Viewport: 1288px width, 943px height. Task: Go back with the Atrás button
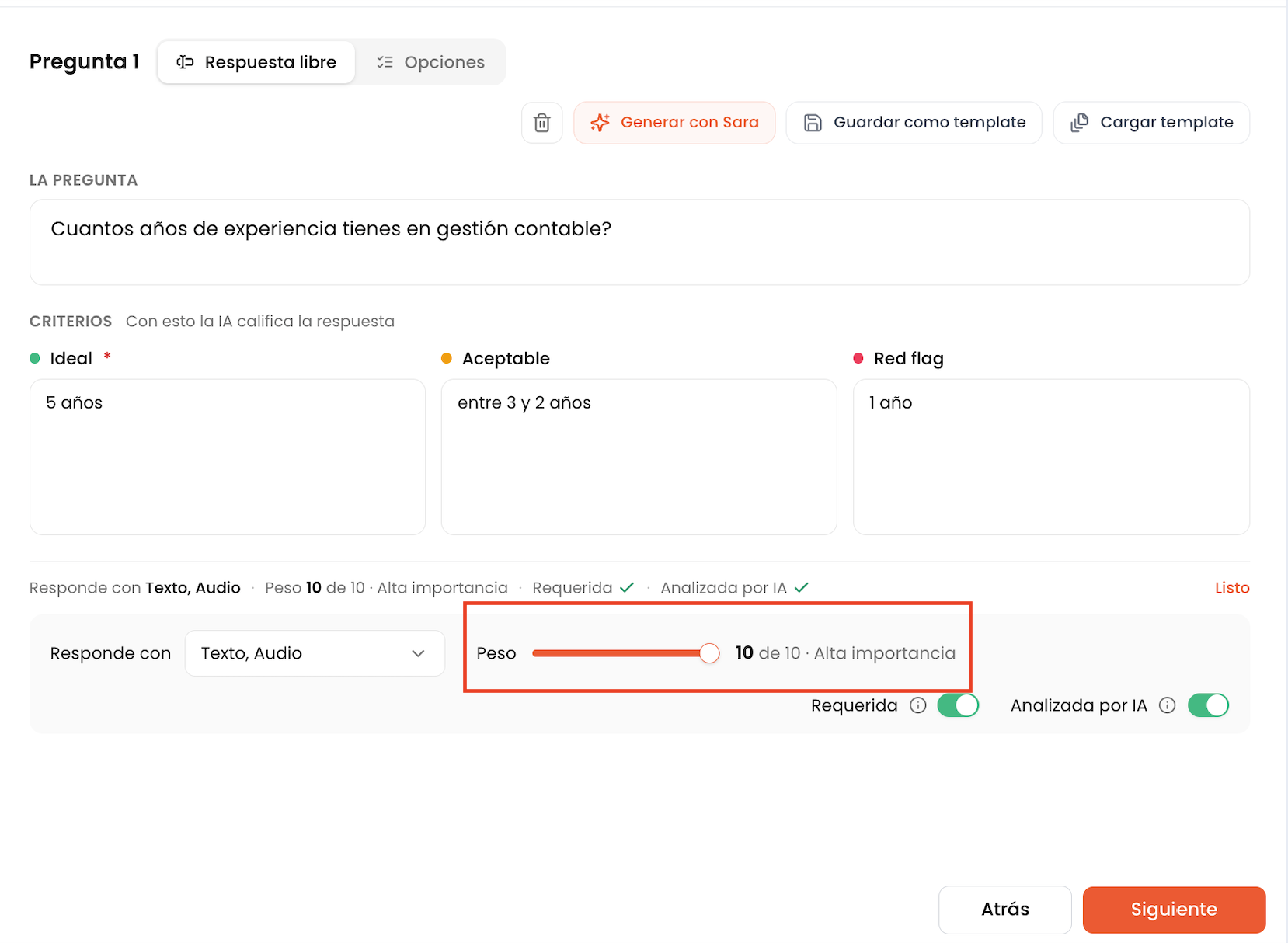pyautogui.click(x=1005, y=910)
